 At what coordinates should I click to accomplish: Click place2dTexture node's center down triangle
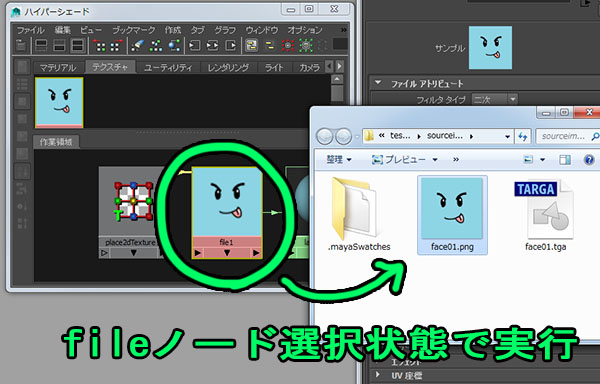click(134, 253)
